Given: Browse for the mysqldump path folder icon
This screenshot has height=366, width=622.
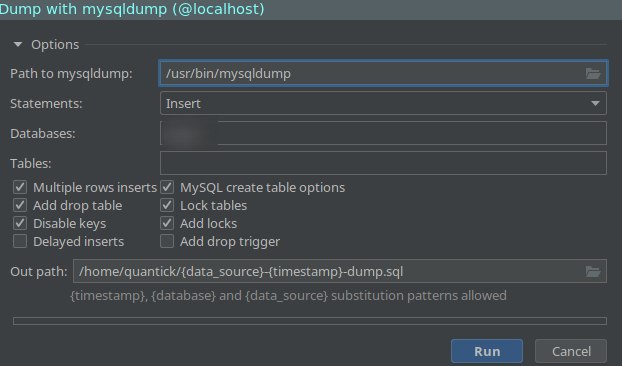Looking at the screenshot, I should 593,73.
